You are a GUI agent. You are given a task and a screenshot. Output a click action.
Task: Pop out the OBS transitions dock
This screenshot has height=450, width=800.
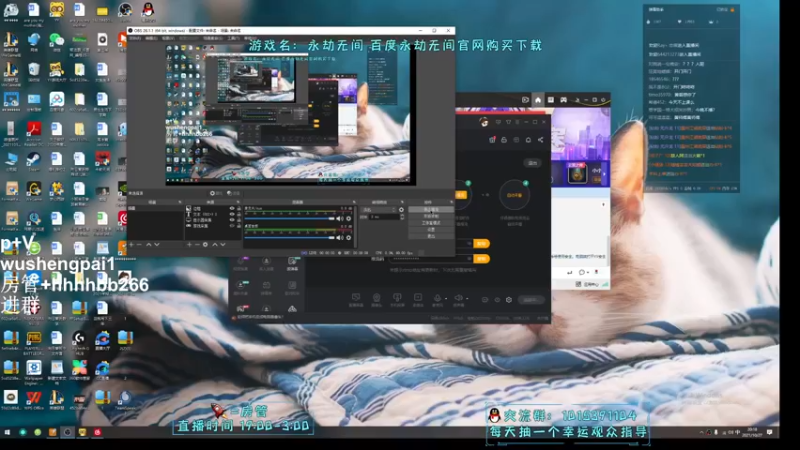point(403,202)
